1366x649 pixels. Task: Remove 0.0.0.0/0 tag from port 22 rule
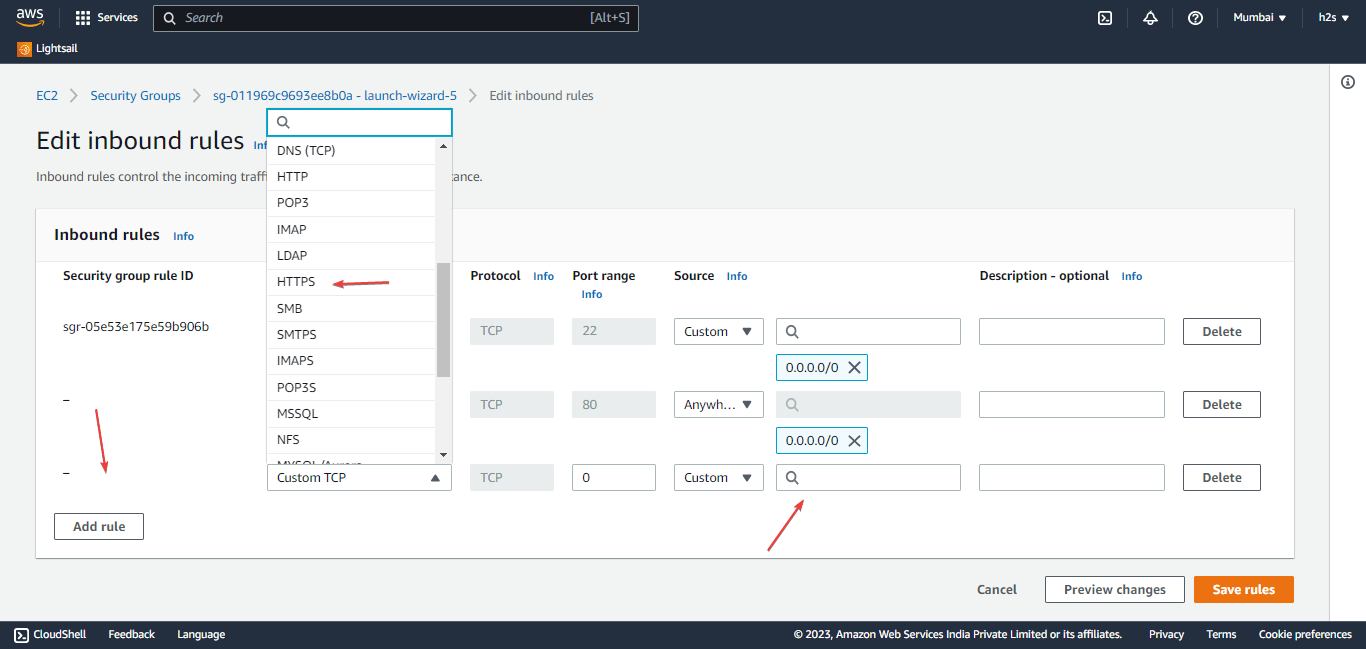click(x=854, y=368)
